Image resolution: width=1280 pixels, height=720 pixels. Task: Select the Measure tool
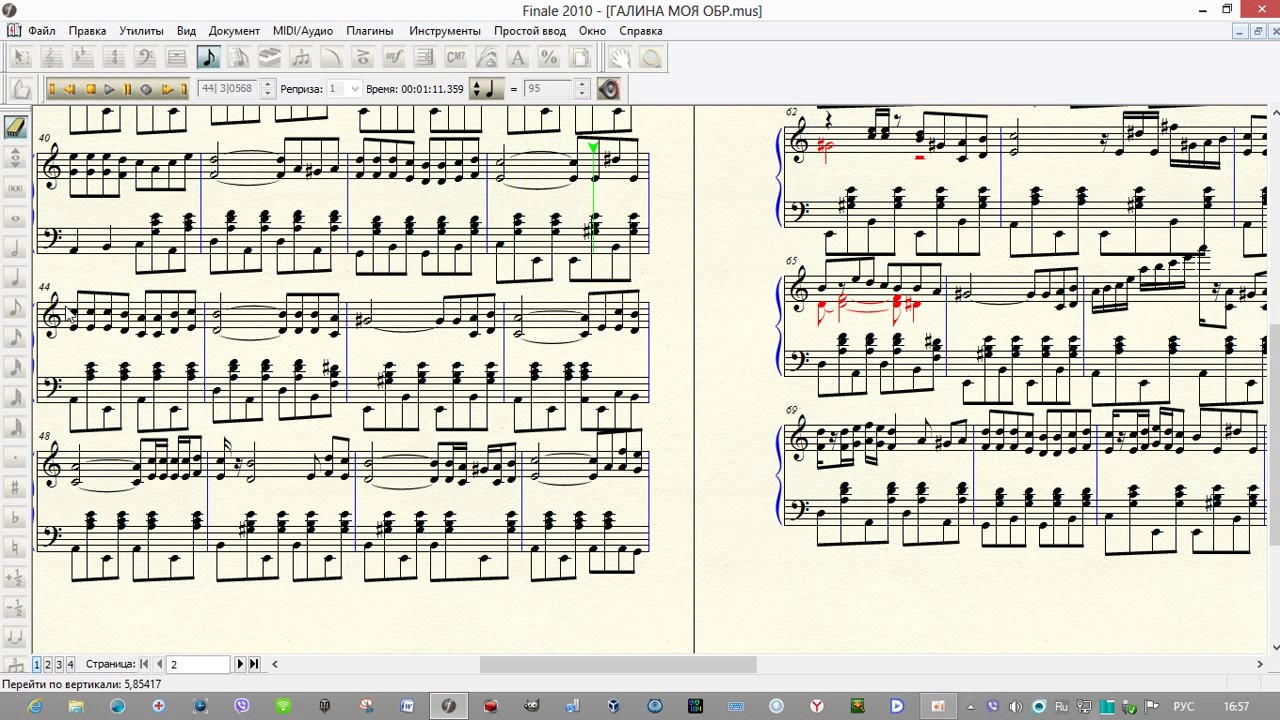pos(176,58)
